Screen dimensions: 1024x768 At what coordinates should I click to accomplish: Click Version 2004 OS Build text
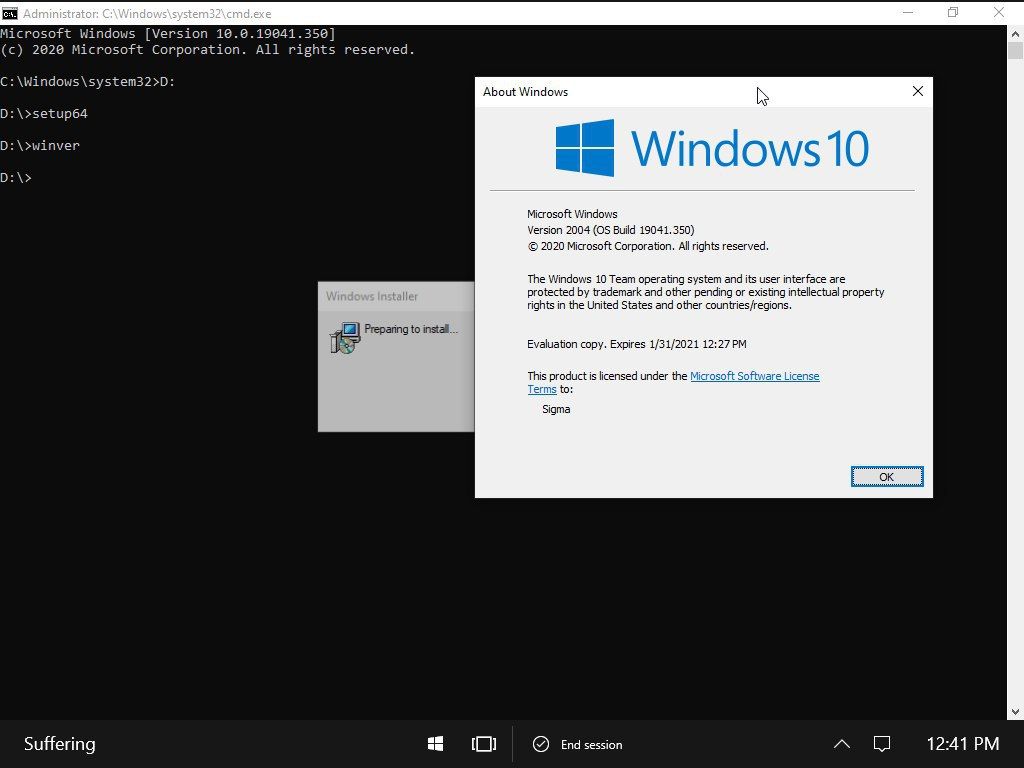point(611,230)
